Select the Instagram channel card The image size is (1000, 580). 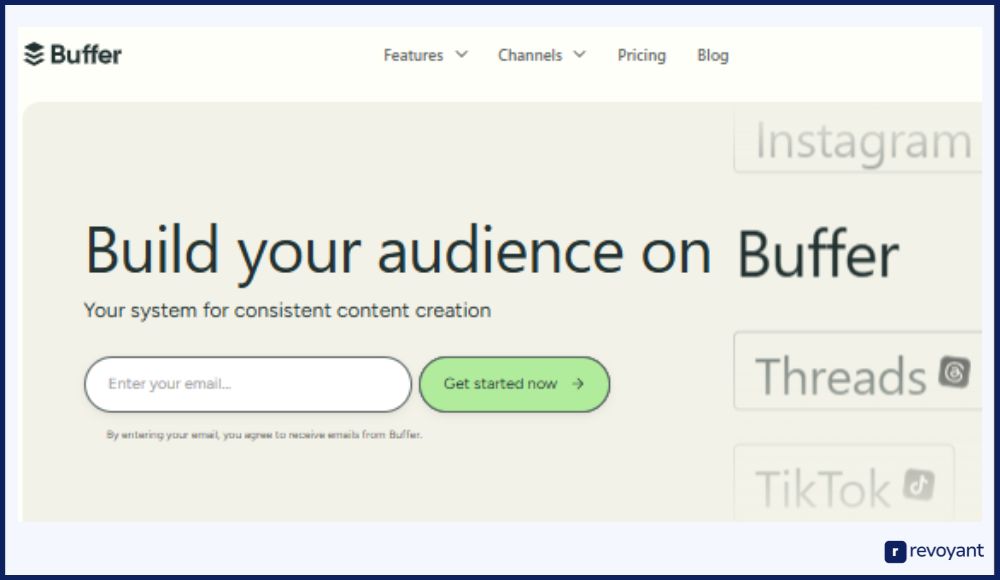(862, 142)
